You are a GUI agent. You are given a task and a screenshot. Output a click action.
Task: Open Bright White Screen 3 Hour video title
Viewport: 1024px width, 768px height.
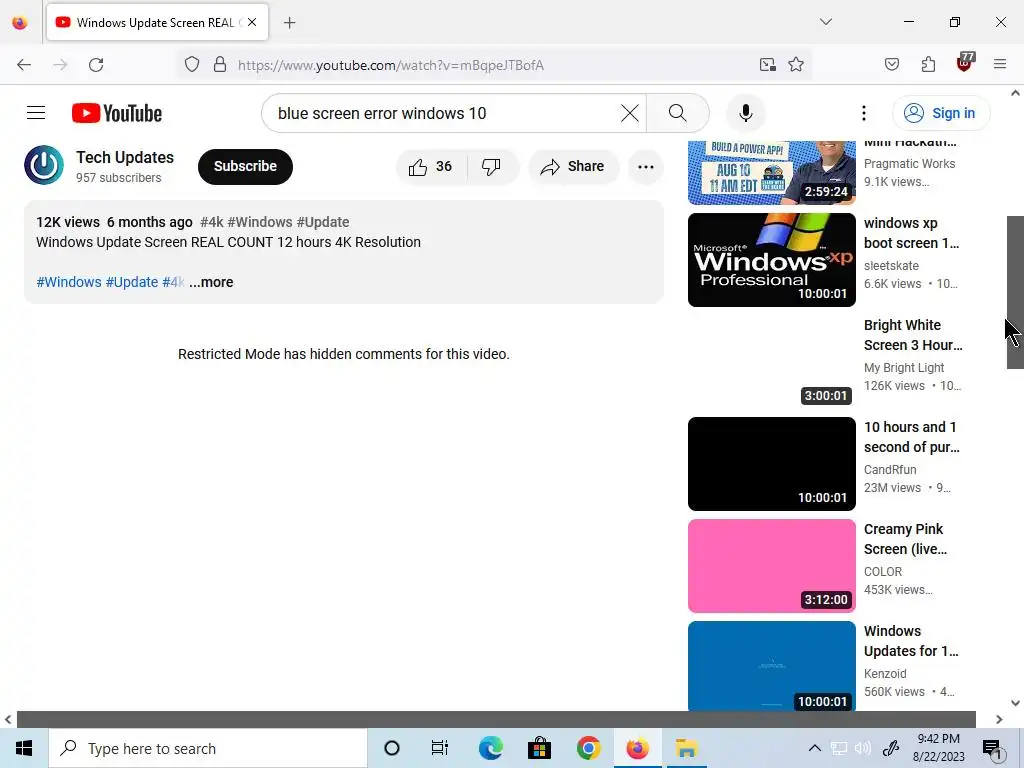pos(913,335)
